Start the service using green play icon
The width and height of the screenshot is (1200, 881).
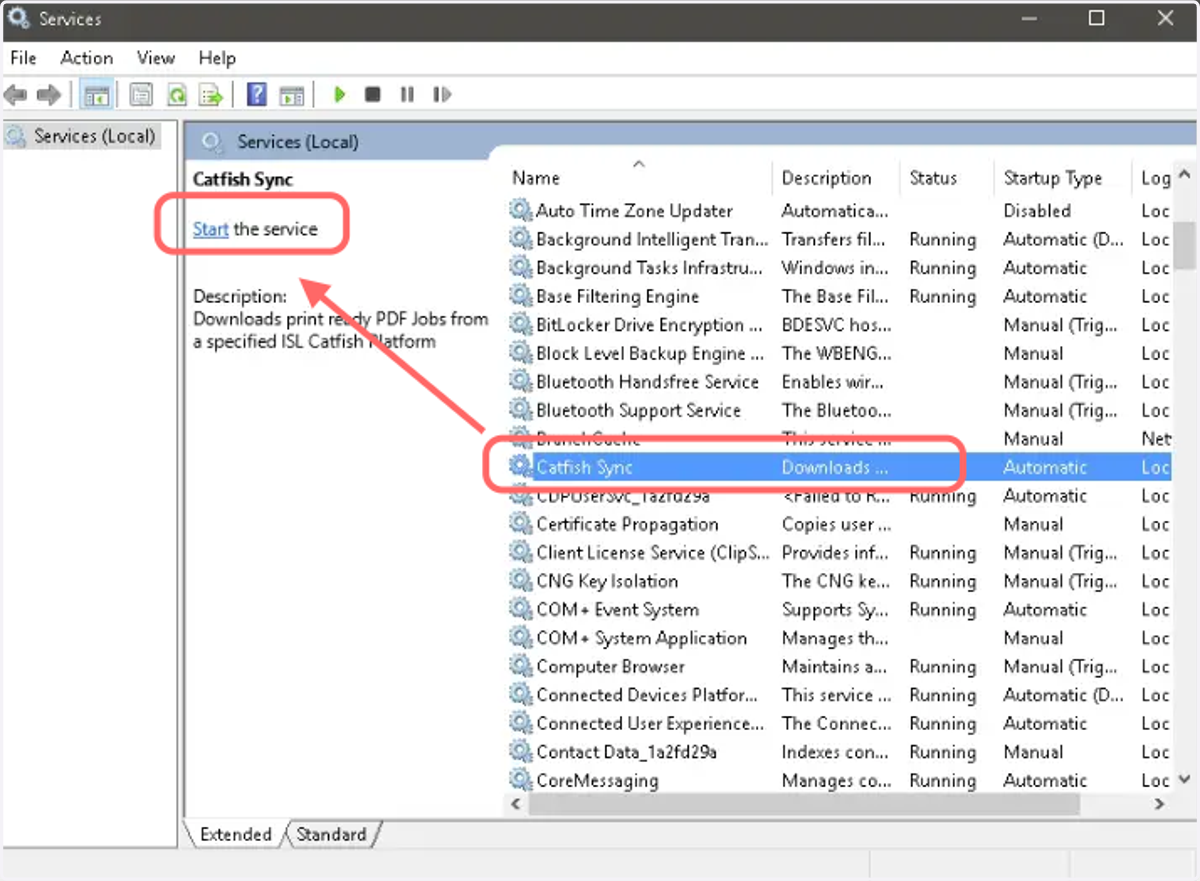tap(339, 95)
